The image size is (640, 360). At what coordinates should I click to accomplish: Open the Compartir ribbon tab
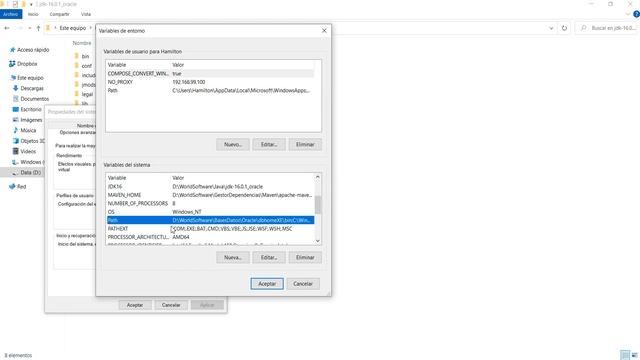click(x=60, y=14)
